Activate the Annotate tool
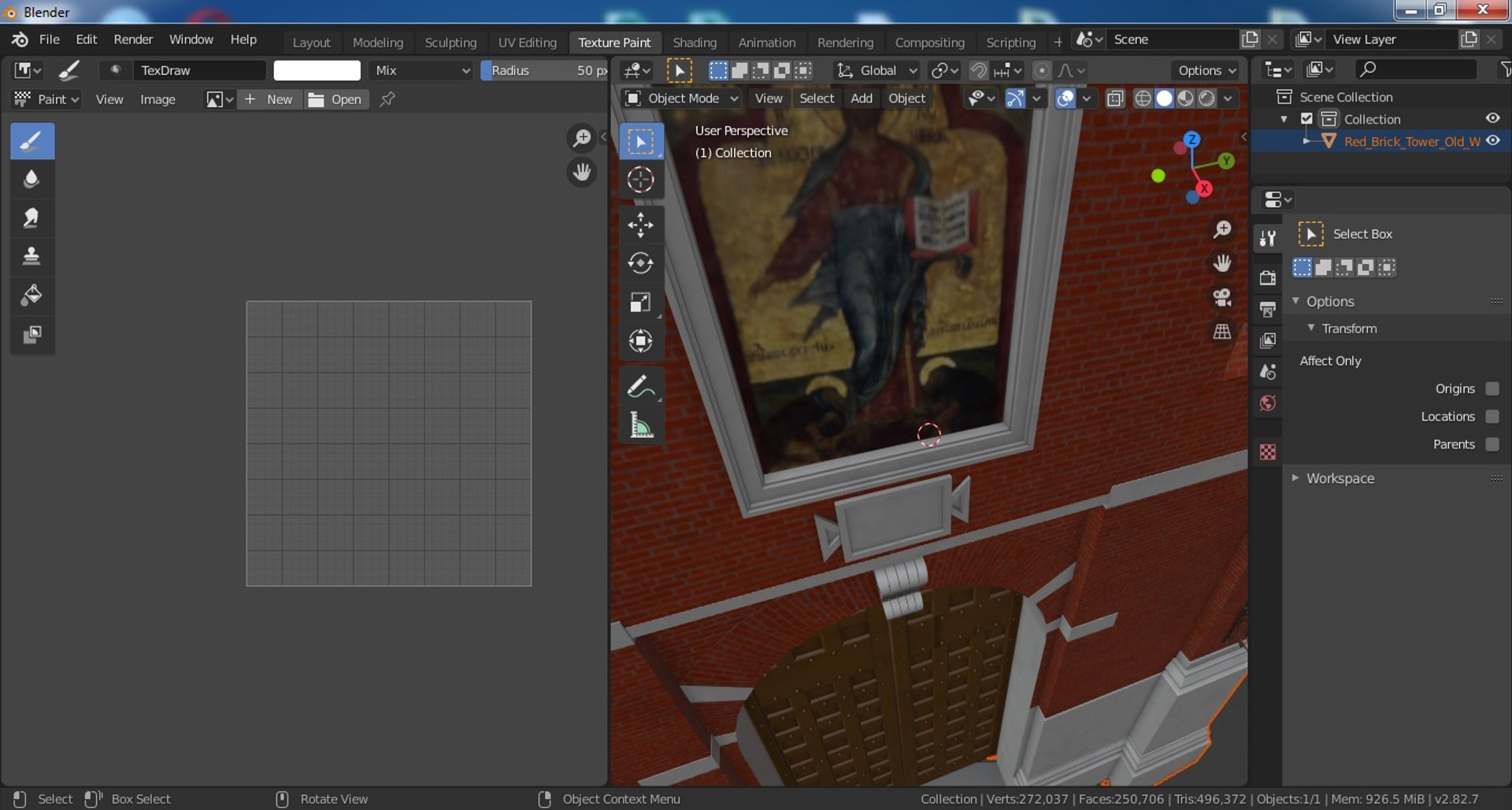Image resolution: width=1512 pixels, height=810 pixels. point(640,387)
